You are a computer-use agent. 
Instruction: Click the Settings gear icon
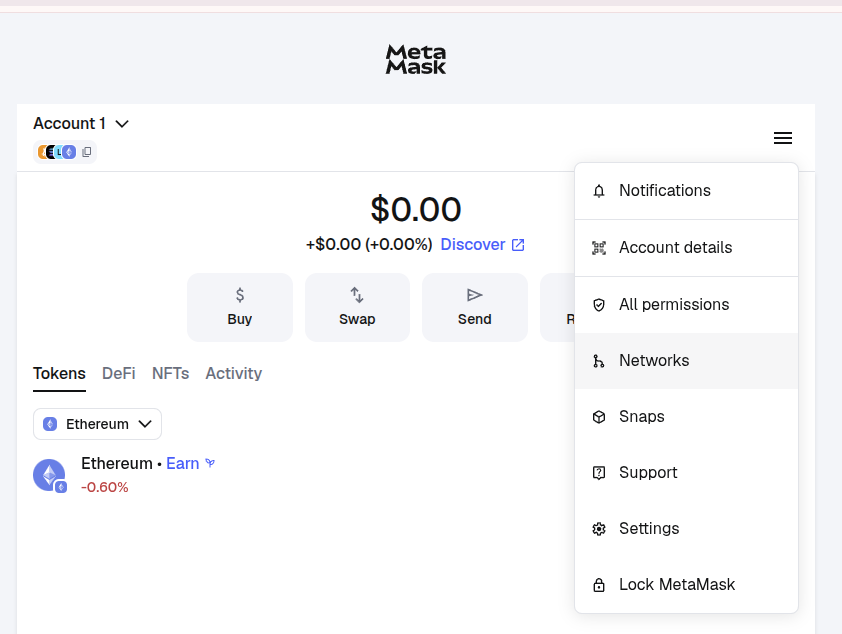(599, 528)
